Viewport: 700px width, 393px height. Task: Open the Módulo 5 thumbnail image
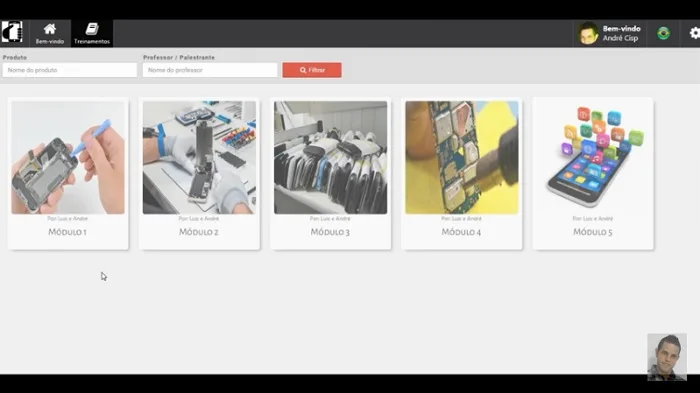pyautogui.click(x=593, y=158)
